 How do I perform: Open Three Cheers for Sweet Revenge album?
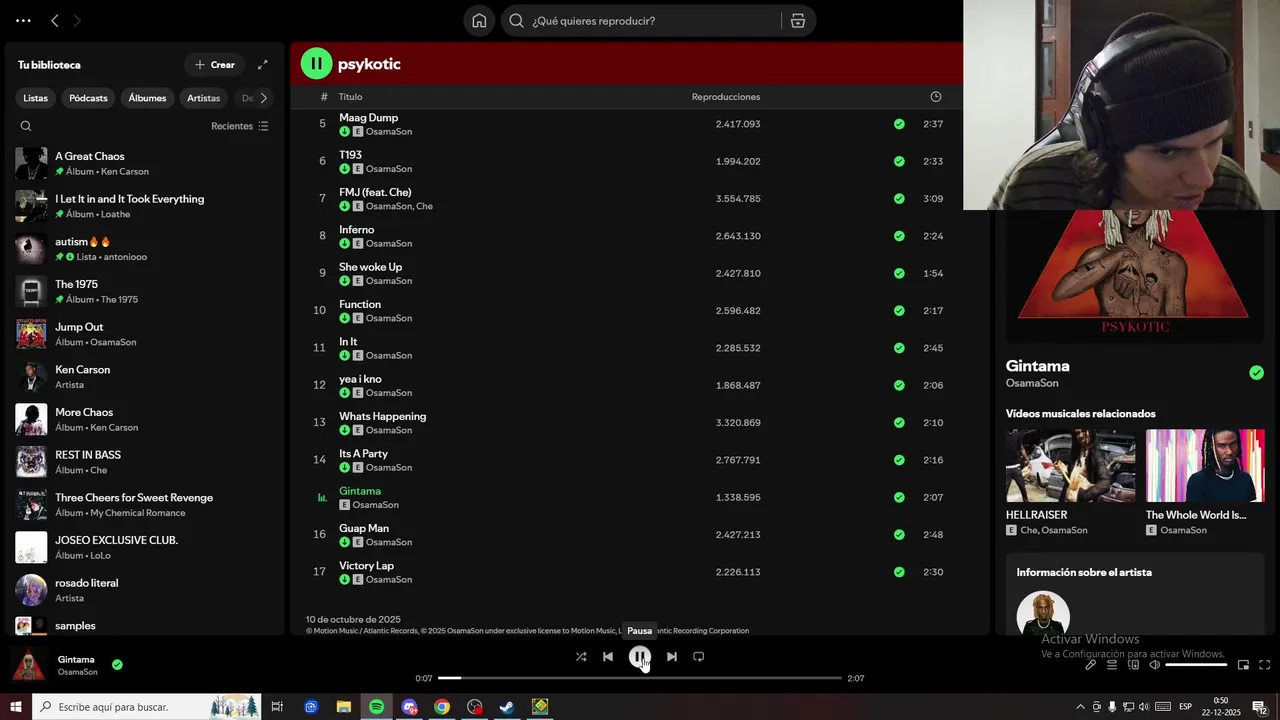pos(145,505)
